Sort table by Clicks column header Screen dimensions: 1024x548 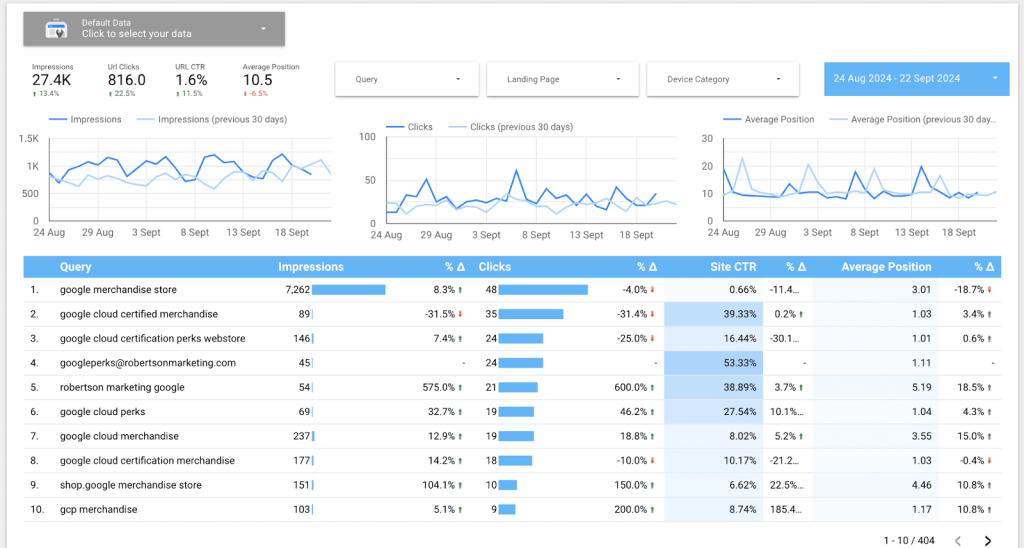click(494, 266)
